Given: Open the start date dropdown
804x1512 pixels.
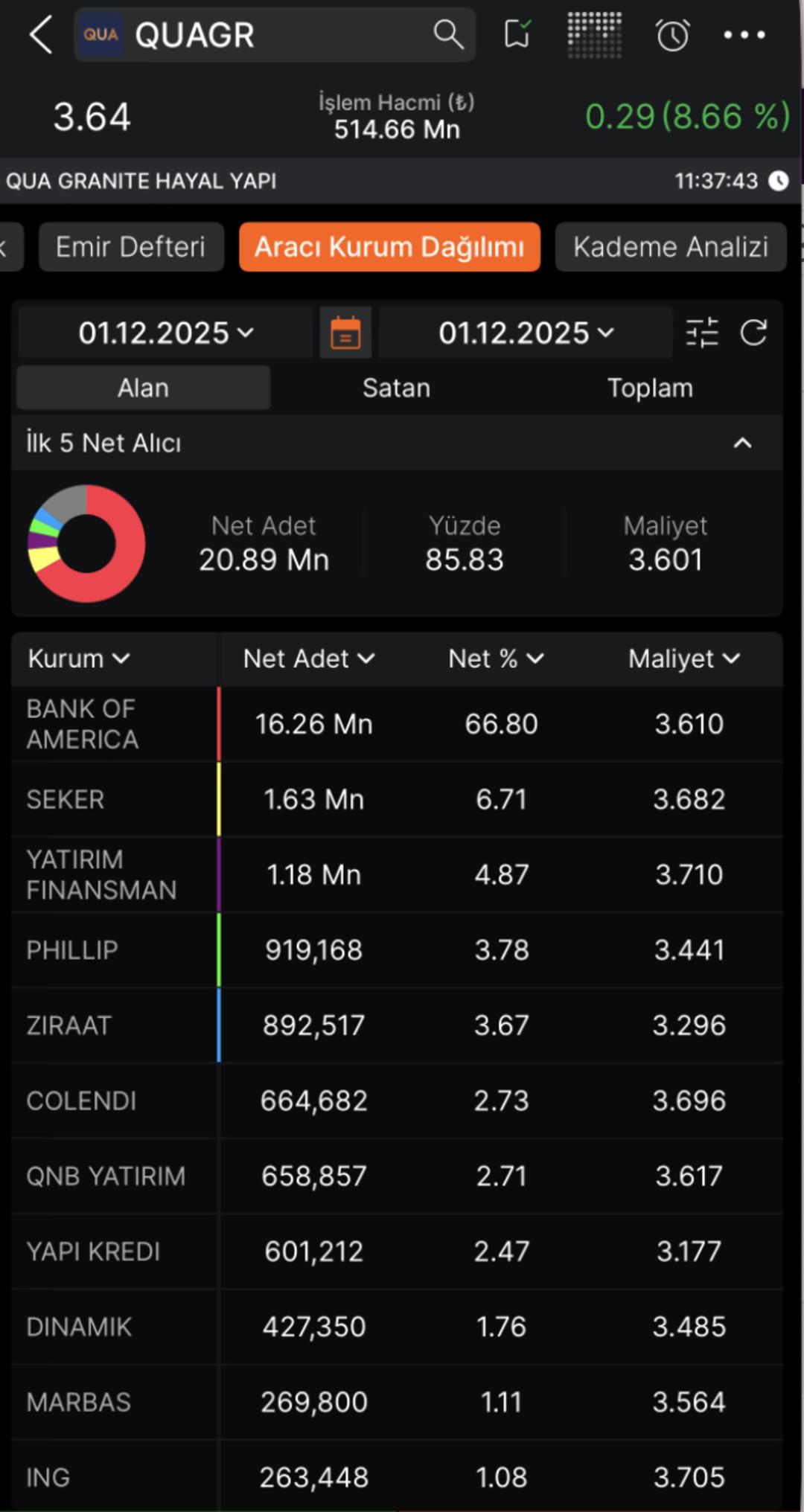Looking at the screenshot, I should (165, 333).
